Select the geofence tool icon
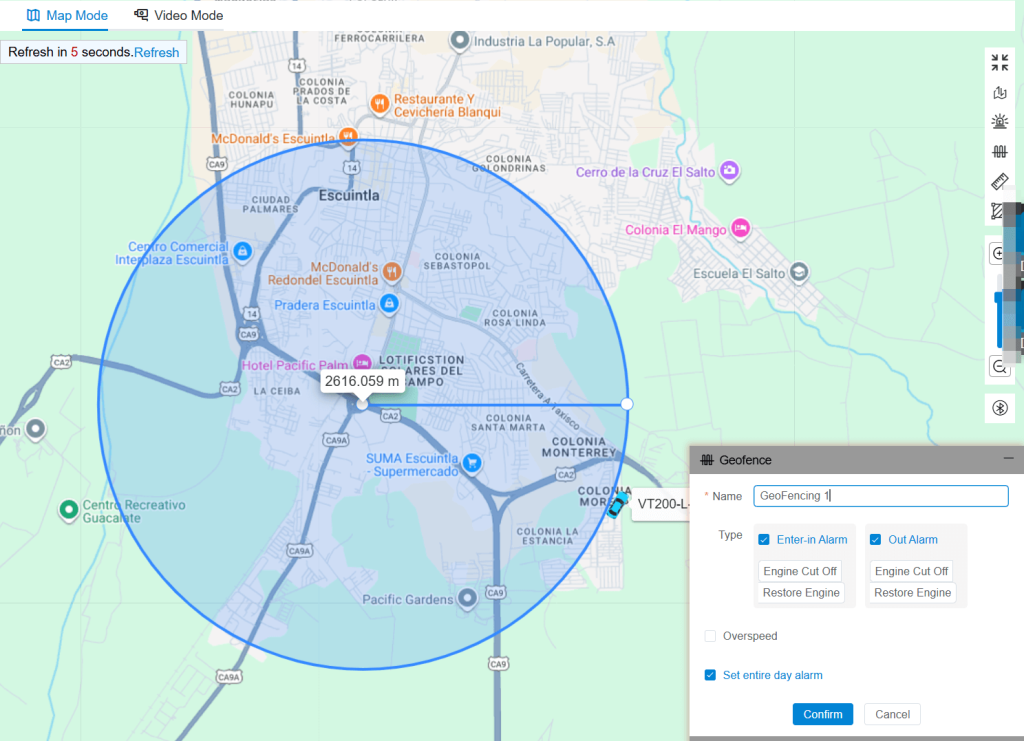This screenshot has height=741, width=1024. [1000, 151]
